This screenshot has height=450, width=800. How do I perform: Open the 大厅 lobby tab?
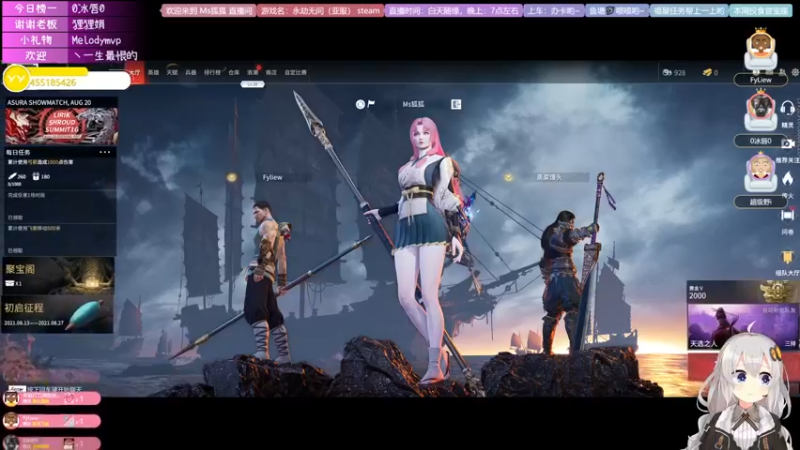pos(135,72)
